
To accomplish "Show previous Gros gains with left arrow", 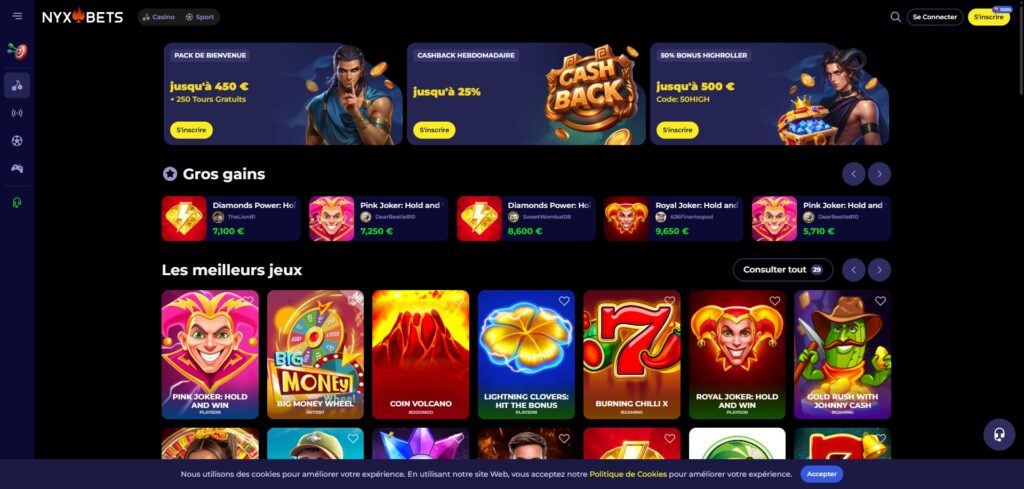I will tap(854, 174).
